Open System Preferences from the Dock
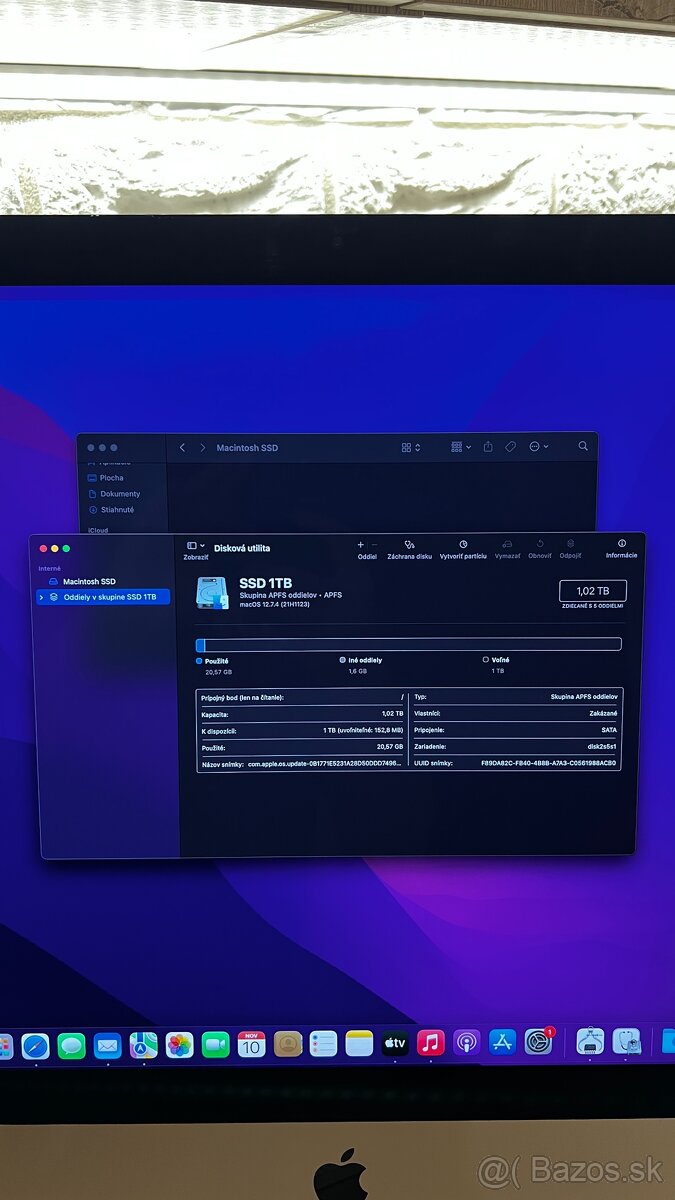The image size is (675, 1200). (539, 1043)
